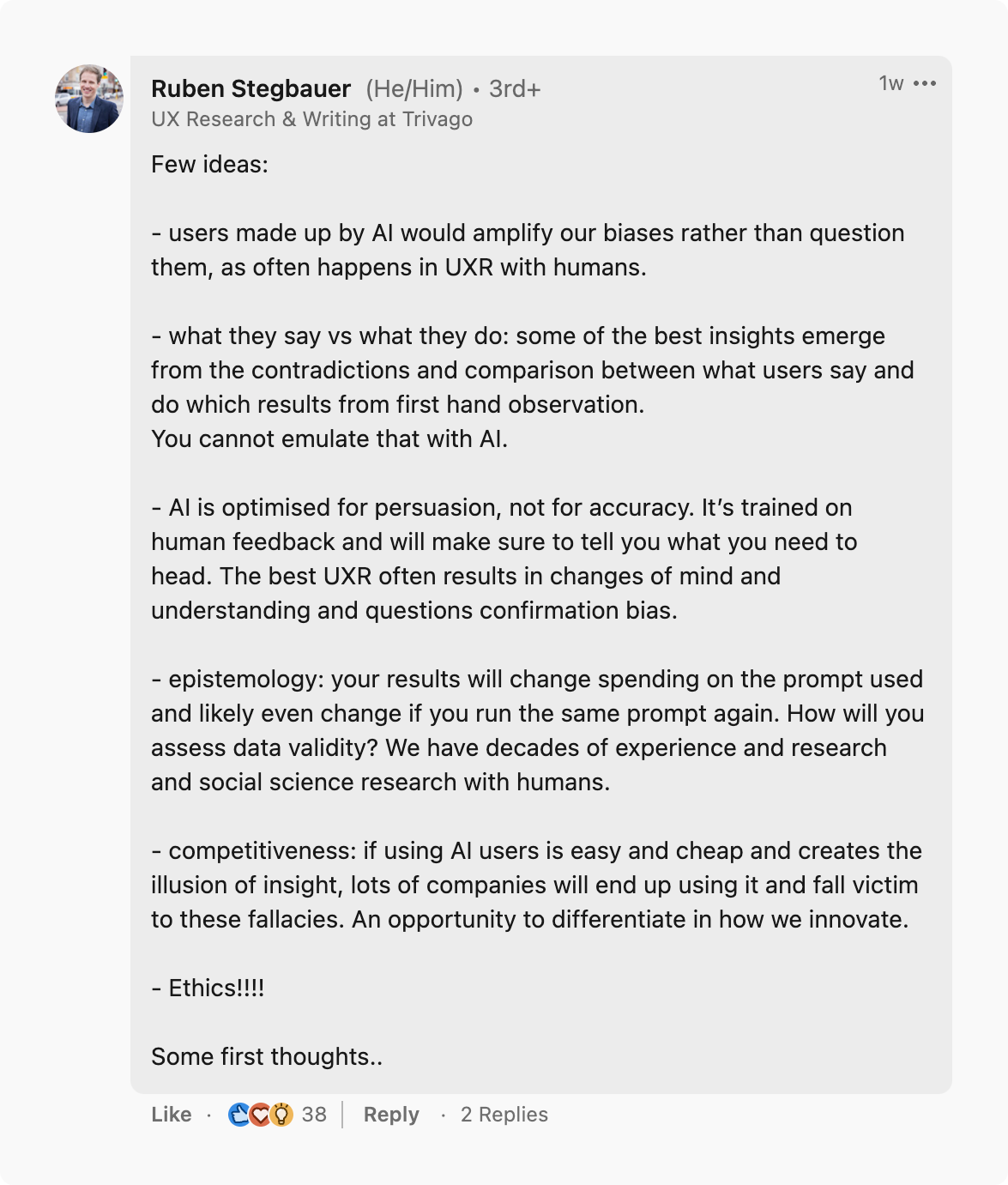
Task: Click the 1w comment timestamp
Action: pyautogui.click(x=890, y=83)
